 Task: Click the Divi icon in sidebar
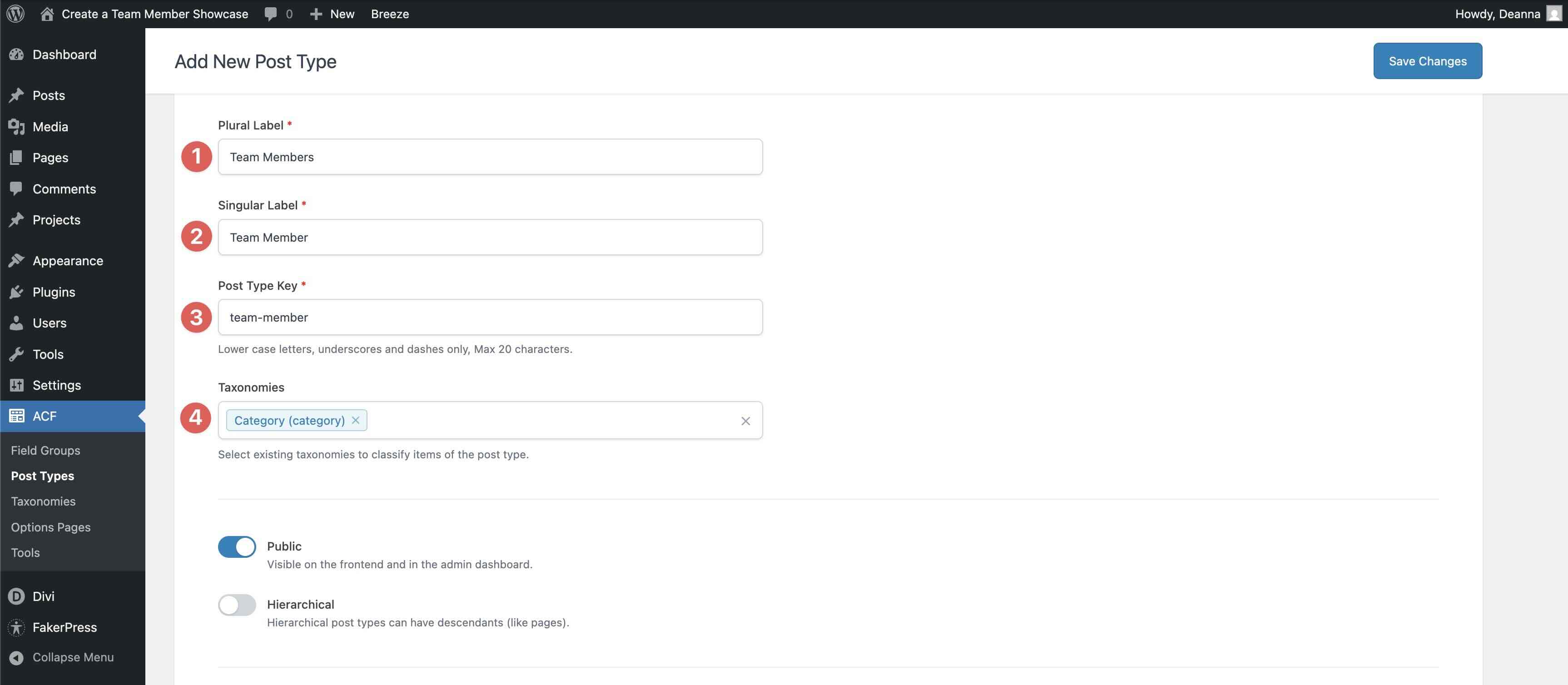click(x=16, y=596)
